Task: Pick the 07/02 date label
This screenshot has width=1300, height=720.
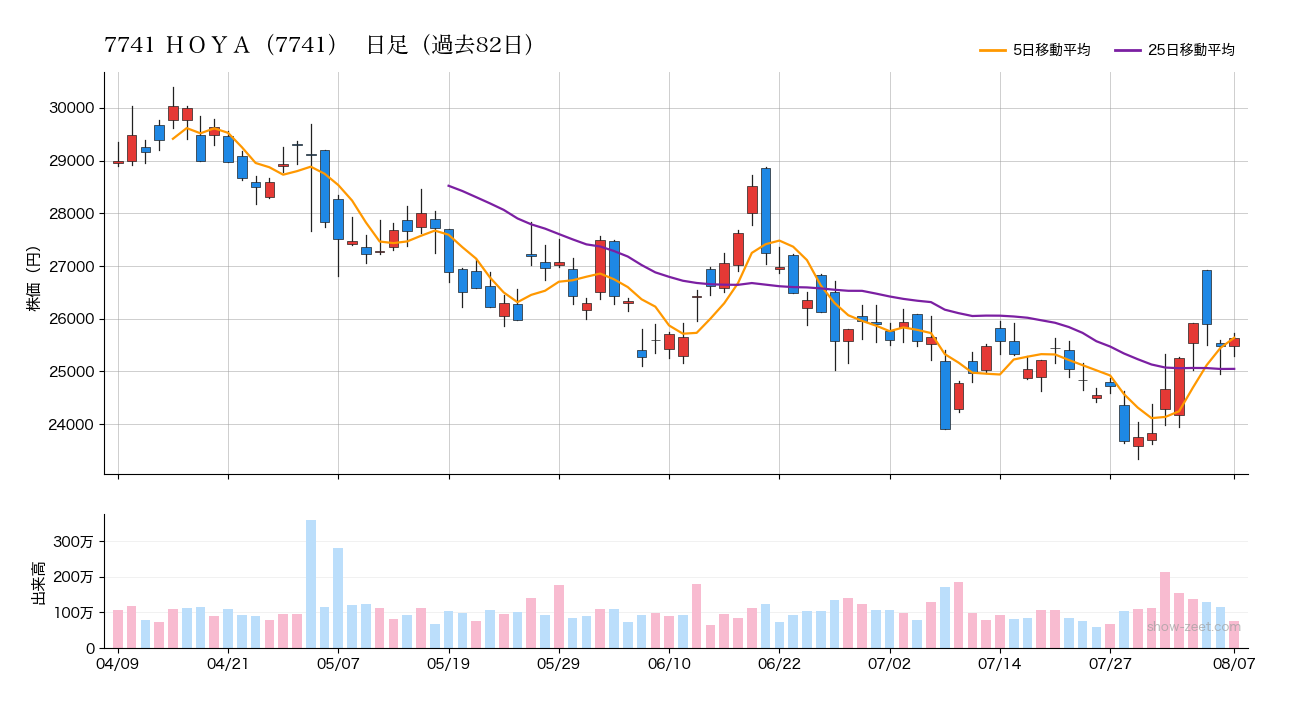Action: click(889, 663)
